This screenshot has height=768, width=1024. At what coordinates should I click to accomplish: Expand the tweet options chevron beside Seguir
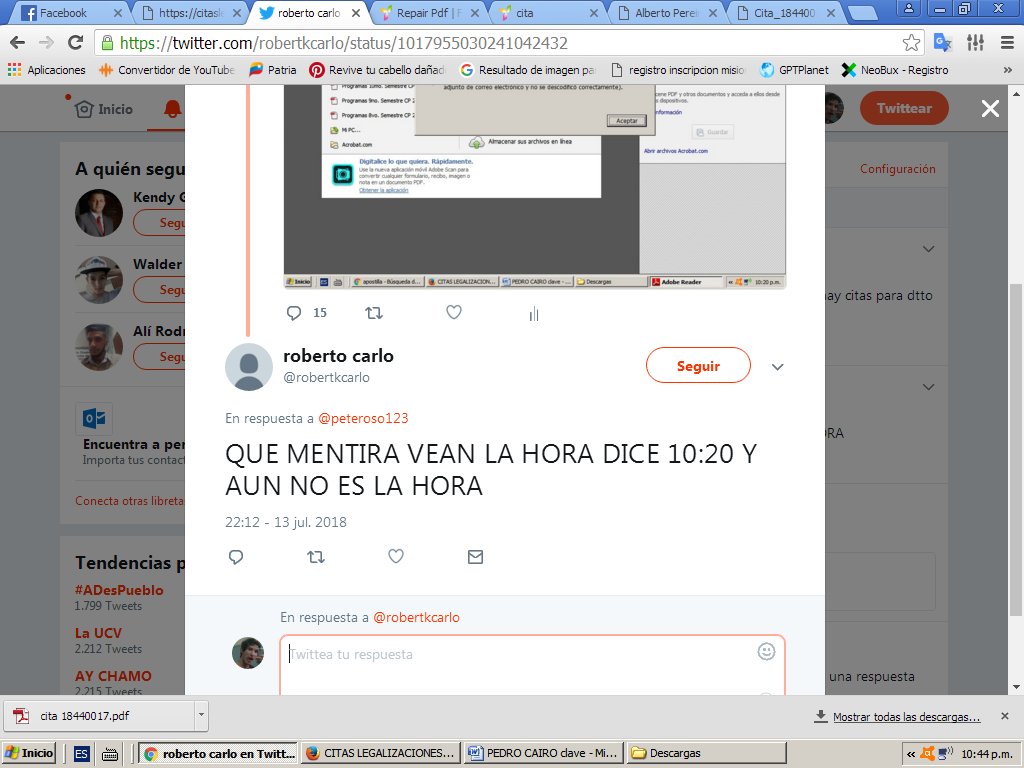point(777,367)
